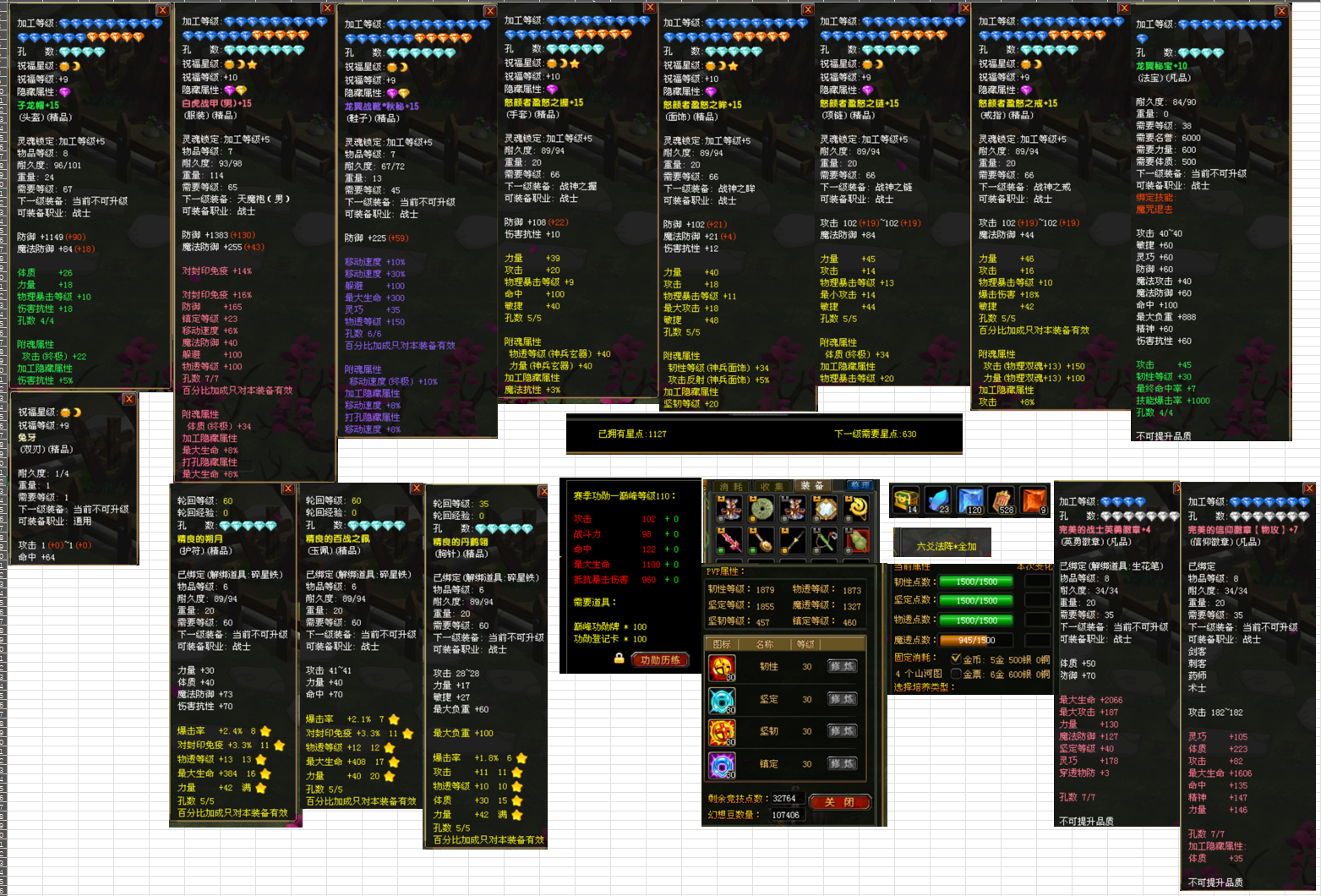Click the treasure chest item with count 14
Image resolution: width=1321 pixels, height=896 pixels.
[905, 500]
